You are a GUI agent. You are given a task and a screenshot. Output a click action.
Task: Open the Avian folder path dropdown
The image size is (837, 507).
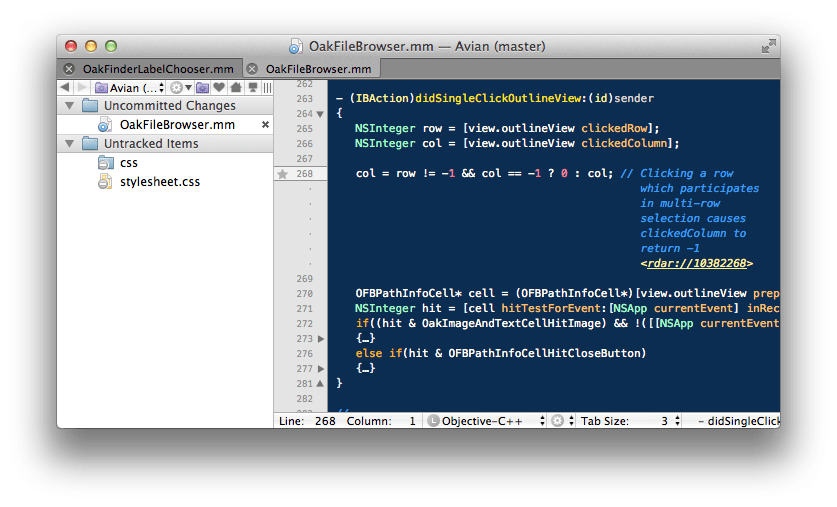(128, 88)
